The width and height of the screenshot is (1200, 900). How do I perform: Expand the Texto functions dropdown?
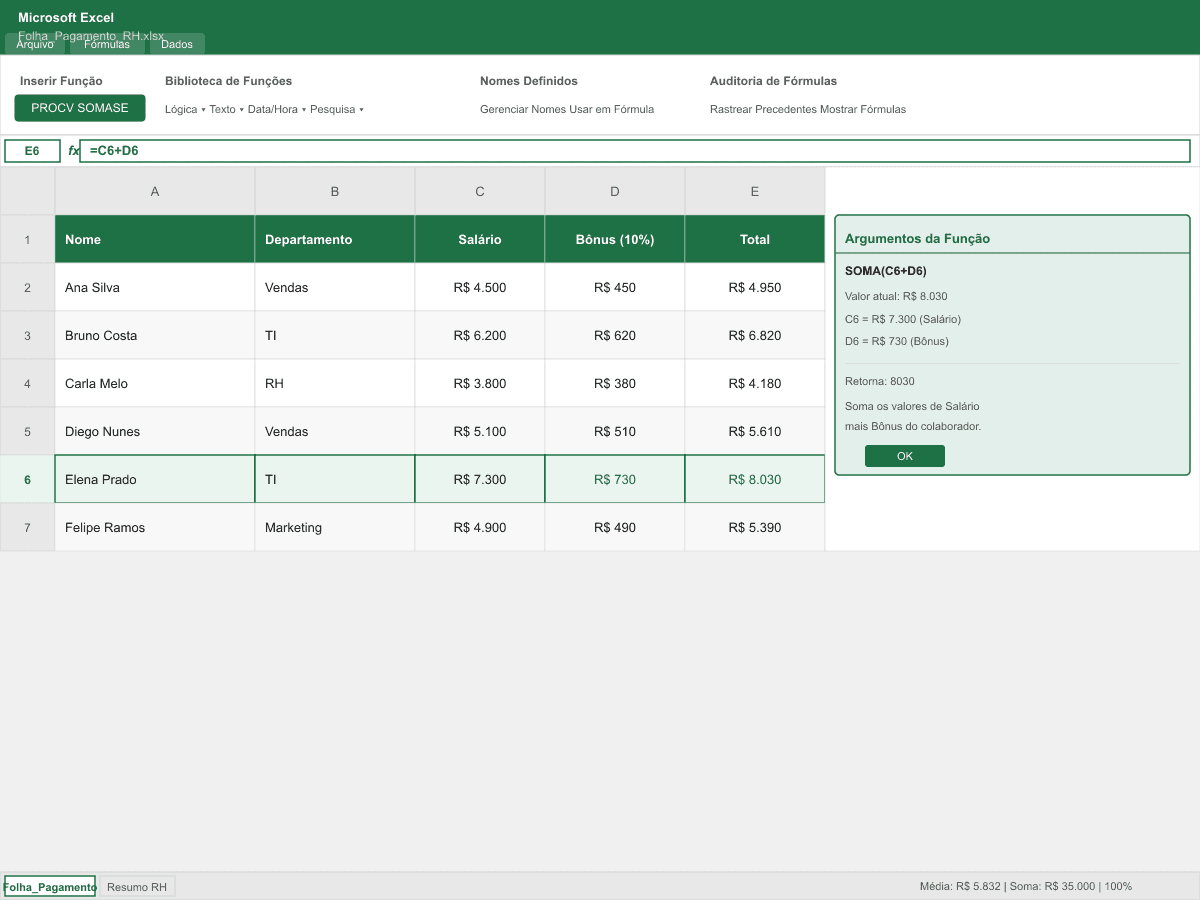(222, 109)
